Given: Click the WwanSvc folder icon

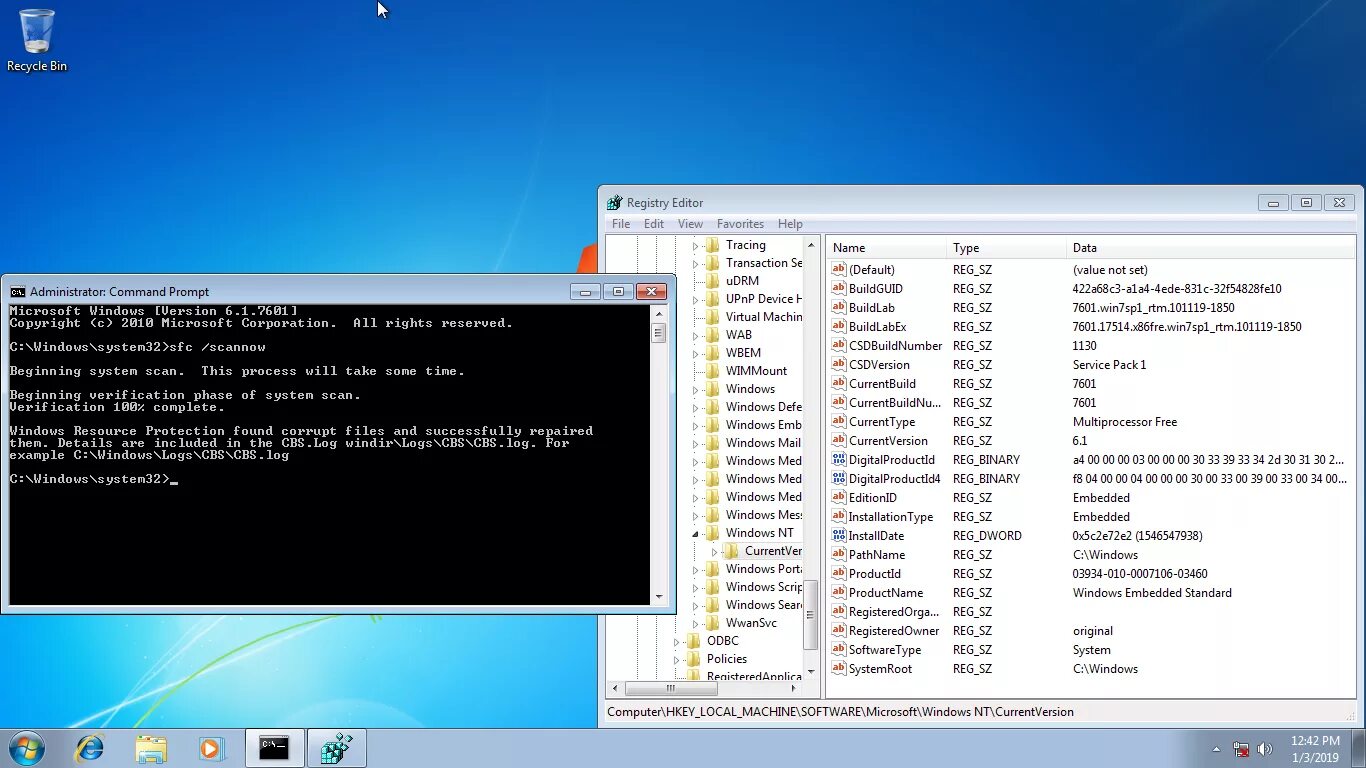Looking at the screenshot, I should click(x=712, y=623).
